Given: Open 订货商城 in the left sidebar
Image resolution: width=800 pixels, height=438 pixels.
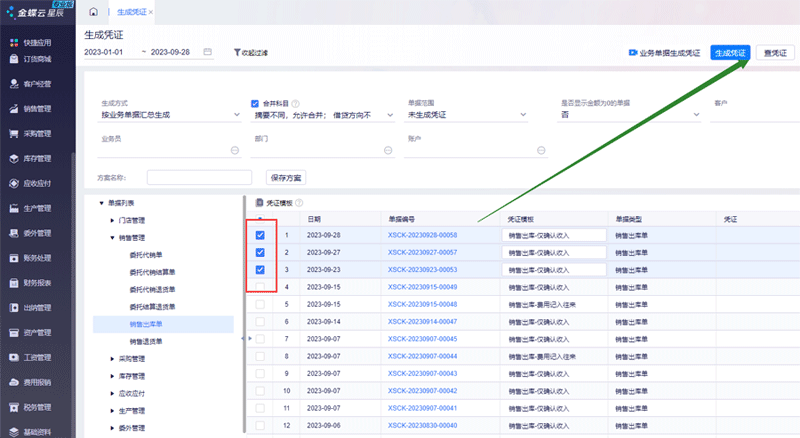Looking at the screenshot, I should click(31, 59).
